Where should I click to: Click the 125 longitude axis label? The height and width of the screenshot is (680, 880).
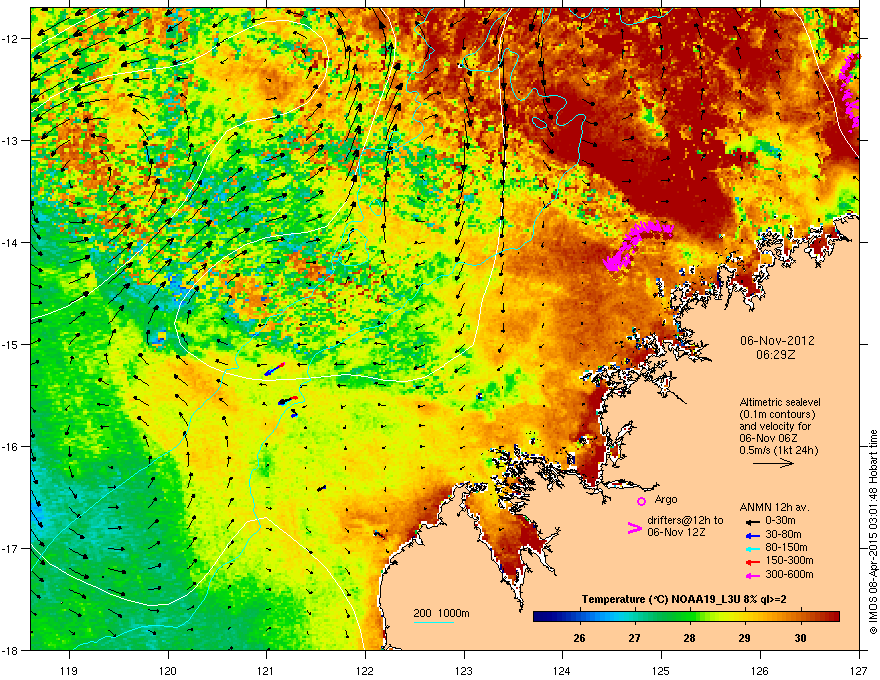point(661,670)
